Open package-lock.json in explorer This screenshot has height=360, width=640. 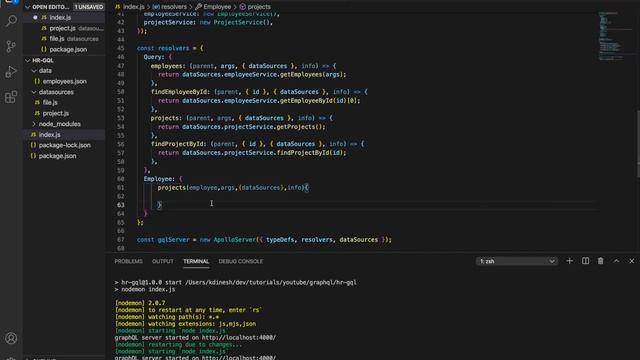click(64, 145)
